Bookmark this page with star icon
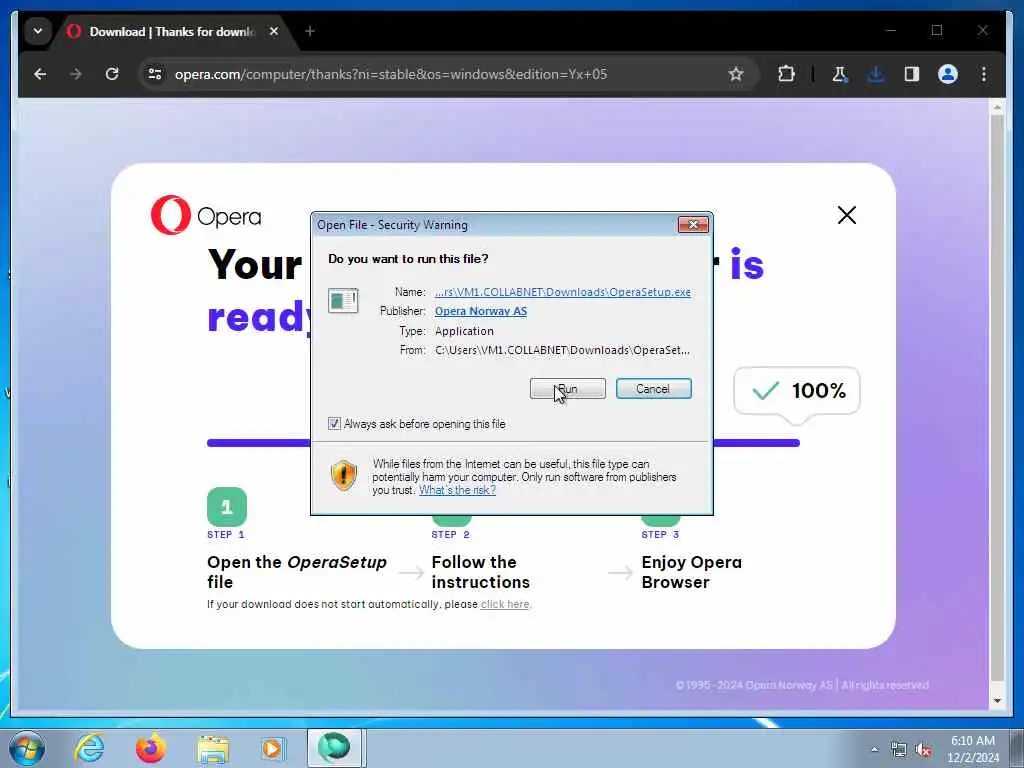The height and width of the screenshot is (768, 1024). point(736,74)
